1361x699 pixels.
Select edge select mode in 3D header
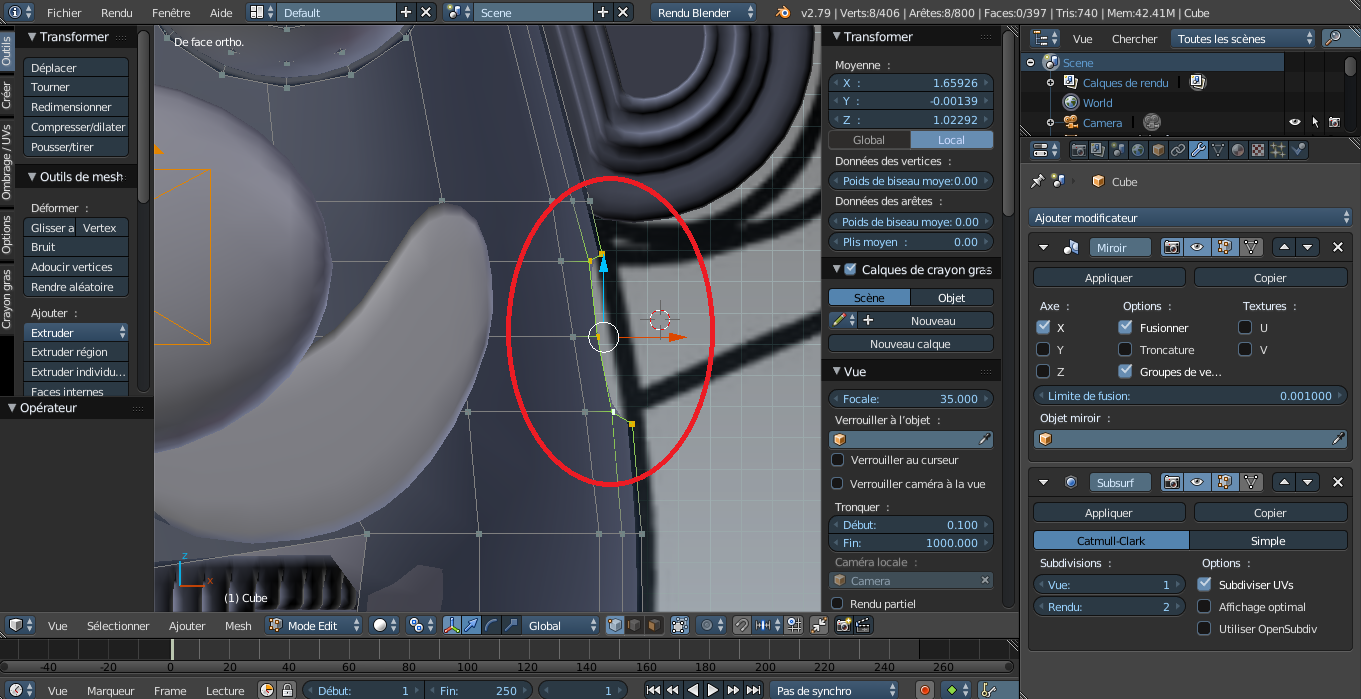coord(634,625)
